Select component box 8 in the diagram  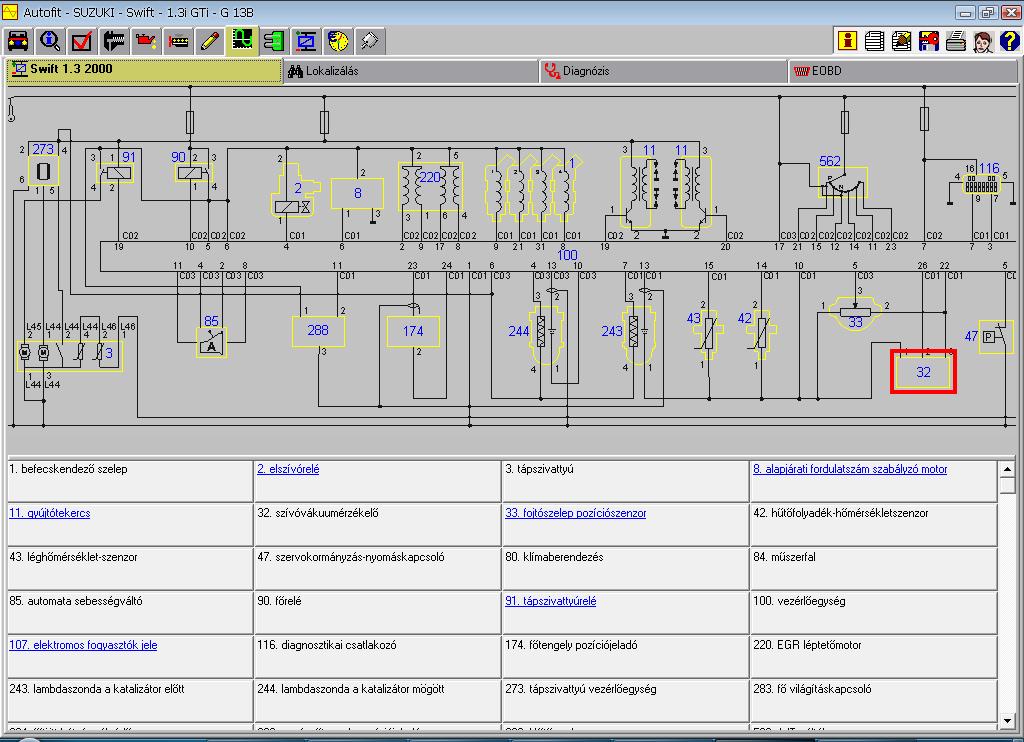pyautogui.click(x=357, y=193)
